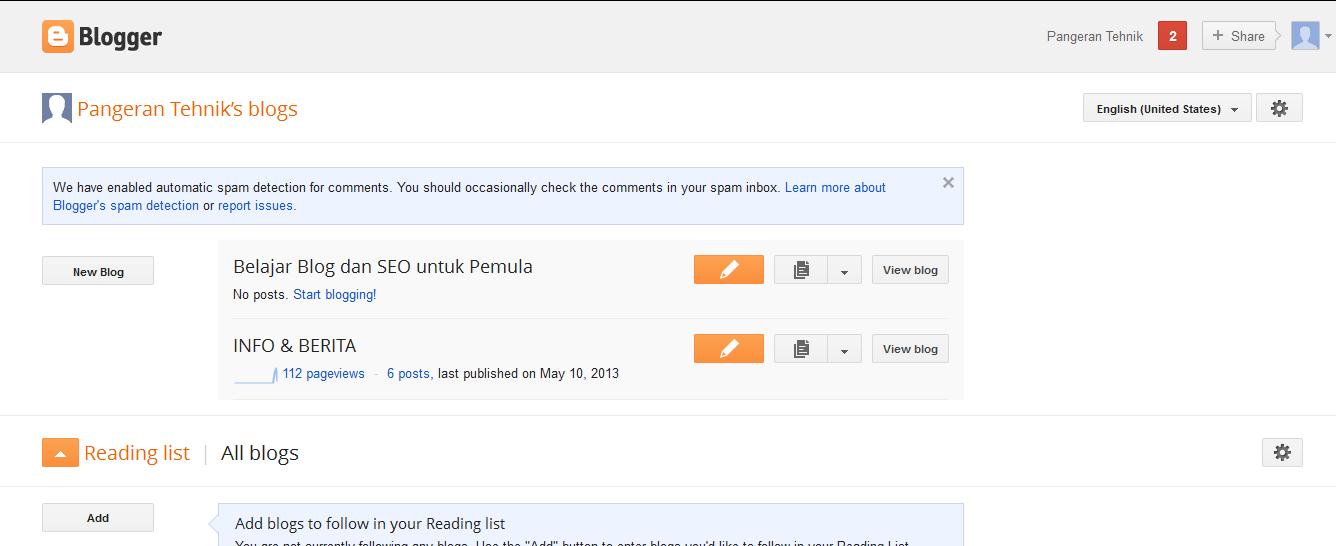Image resolution: width=1336 pixels, height=546 pixels.
Task: Open the red notifications counter badge
Action: tap(1172, 36)
